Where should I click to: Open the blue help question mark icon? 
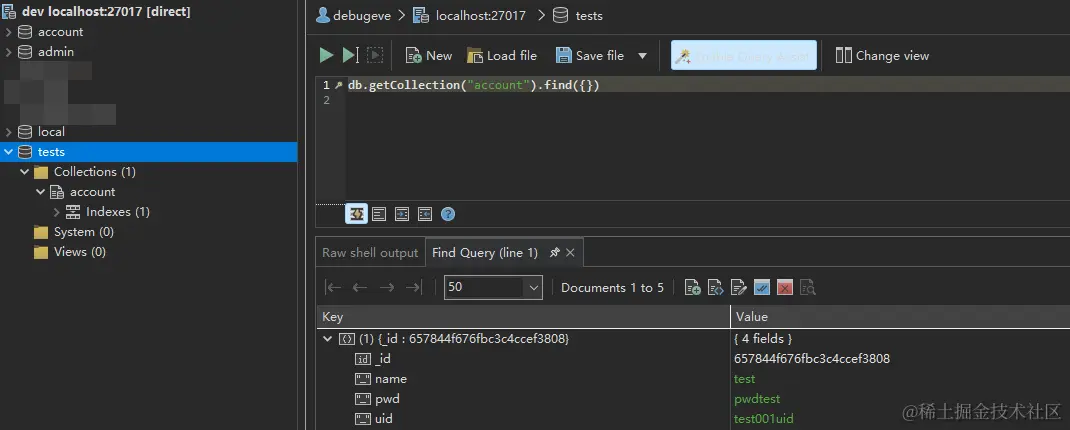[x=448, y=214]
